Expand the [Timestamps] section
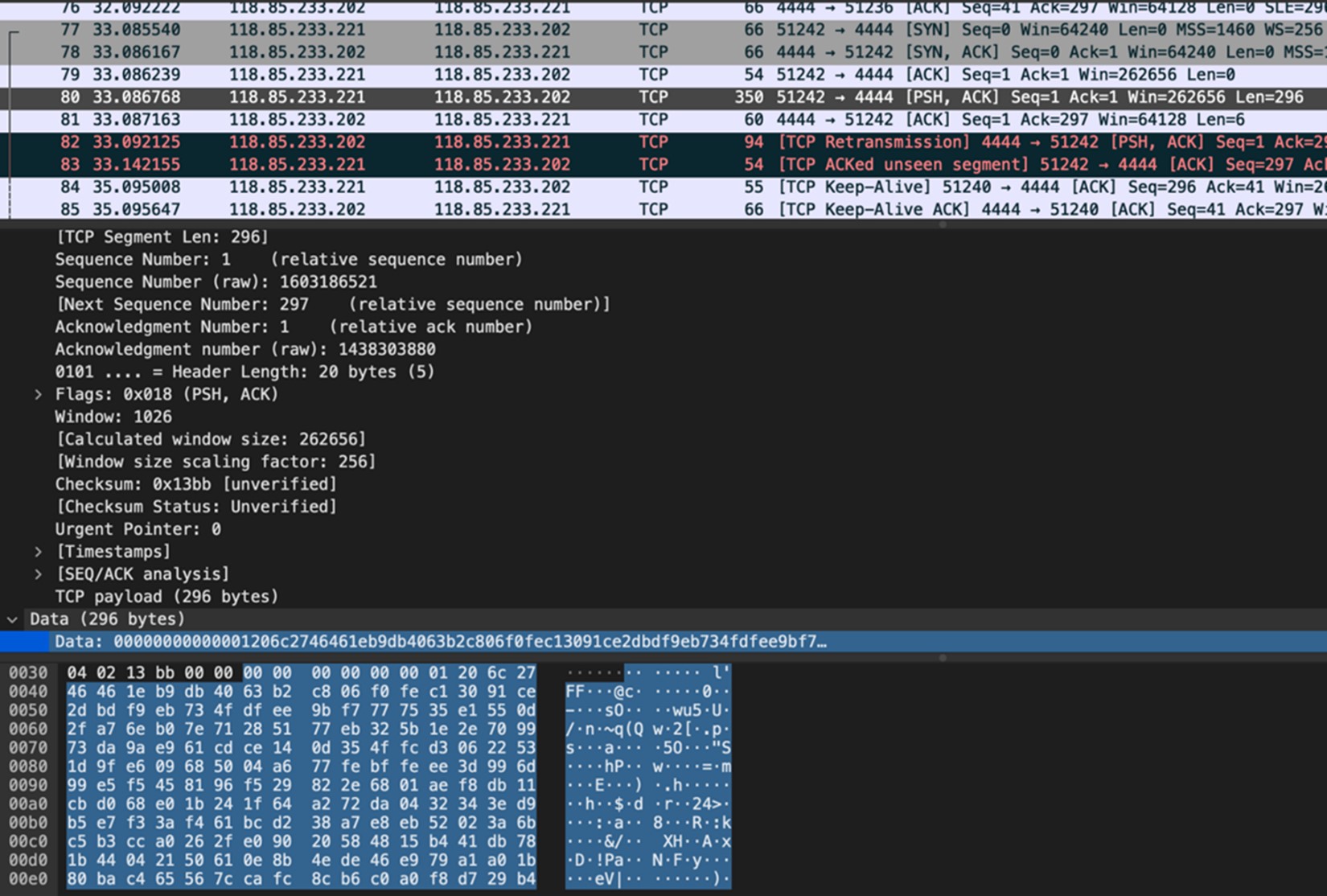The width and height of the screenshot is (1327, 896). tap(38, 552)
